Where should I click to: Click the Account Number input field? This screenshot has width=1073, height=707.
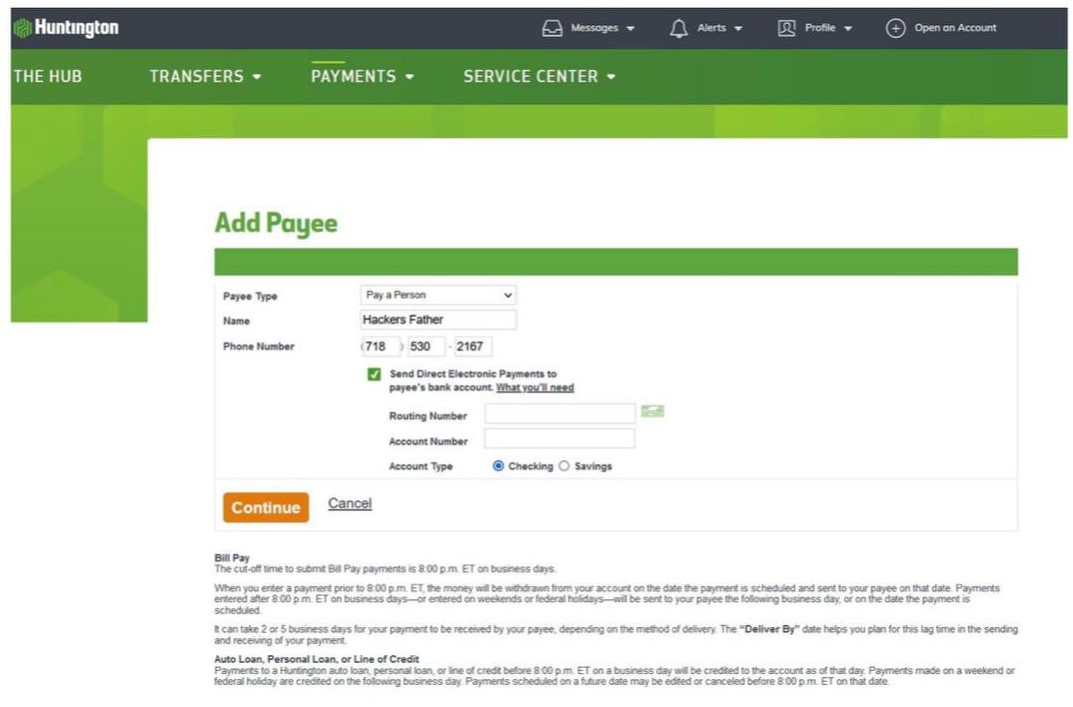[x=559, y=439]
